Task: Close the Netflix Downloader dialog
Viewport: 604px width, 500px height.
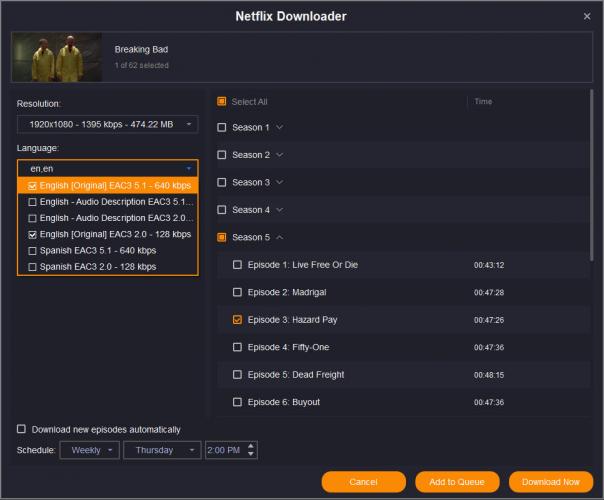Action: point(587,16)
